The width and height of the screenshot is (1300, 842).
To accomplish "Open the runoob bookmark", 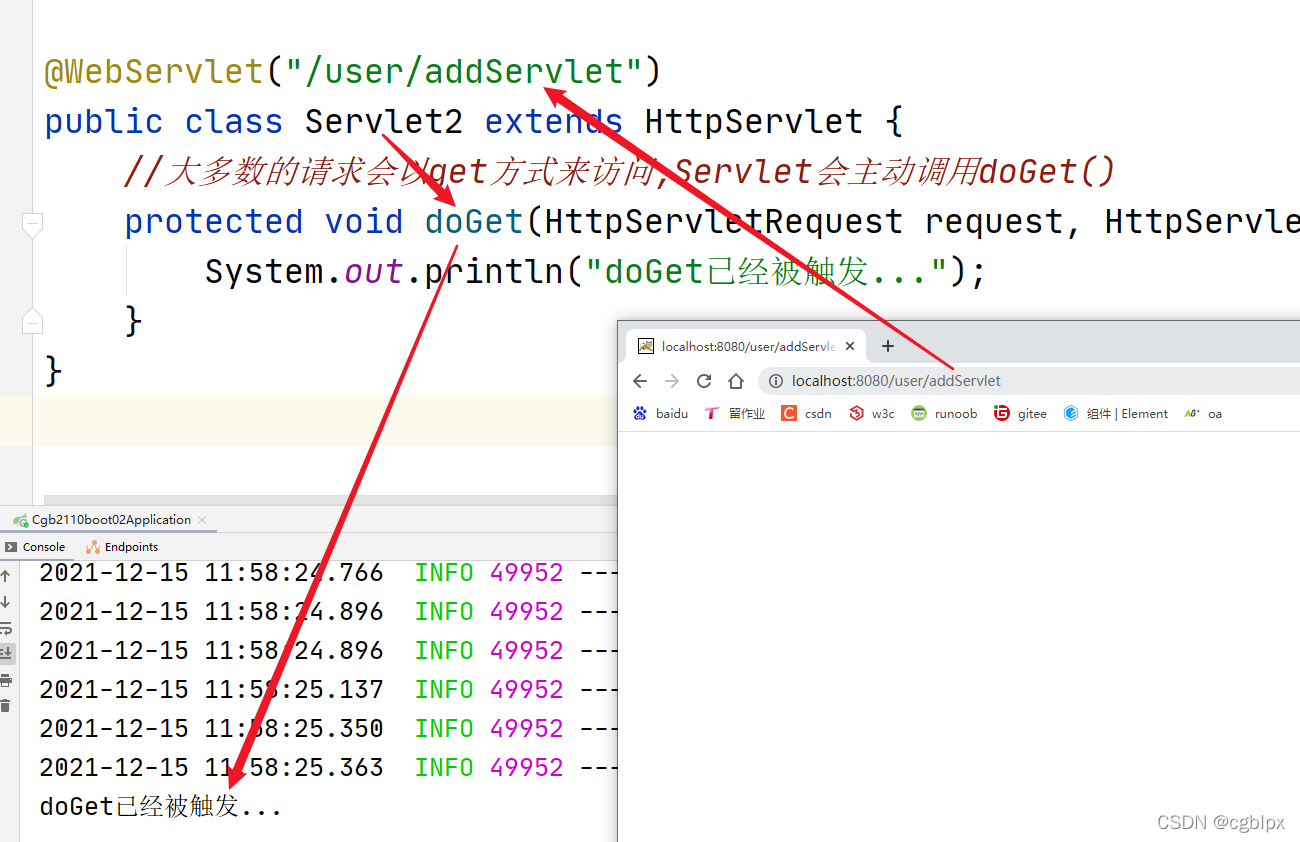I will point(944,414).
